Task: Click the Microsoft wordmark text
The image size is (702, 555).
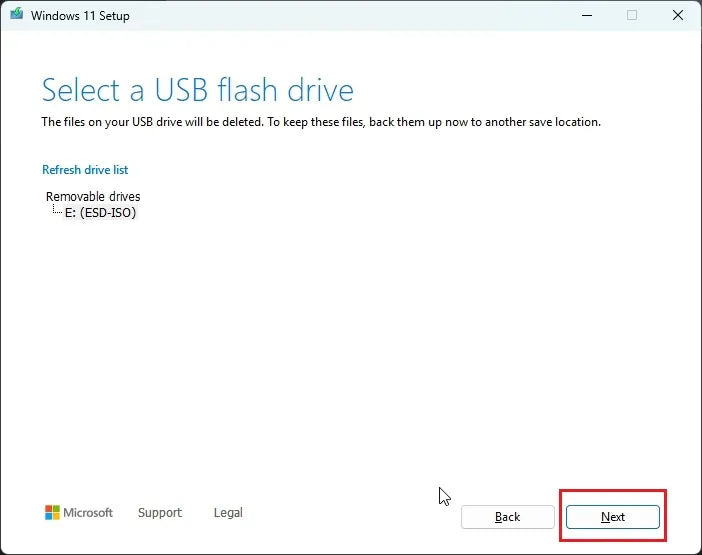Action: [88, 513]
